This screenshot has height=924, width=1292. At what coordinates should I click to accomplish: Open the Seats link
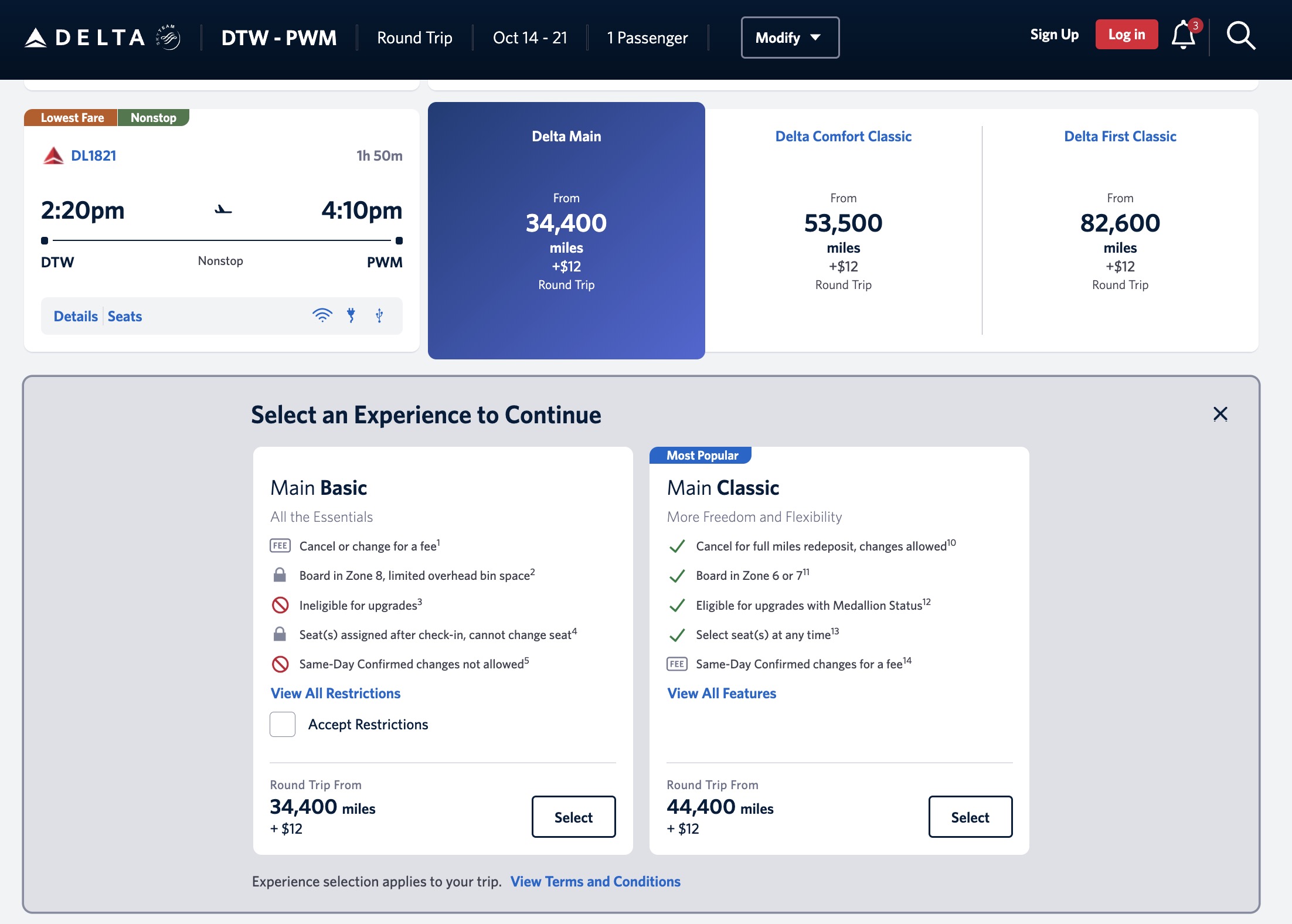(125, 316)
